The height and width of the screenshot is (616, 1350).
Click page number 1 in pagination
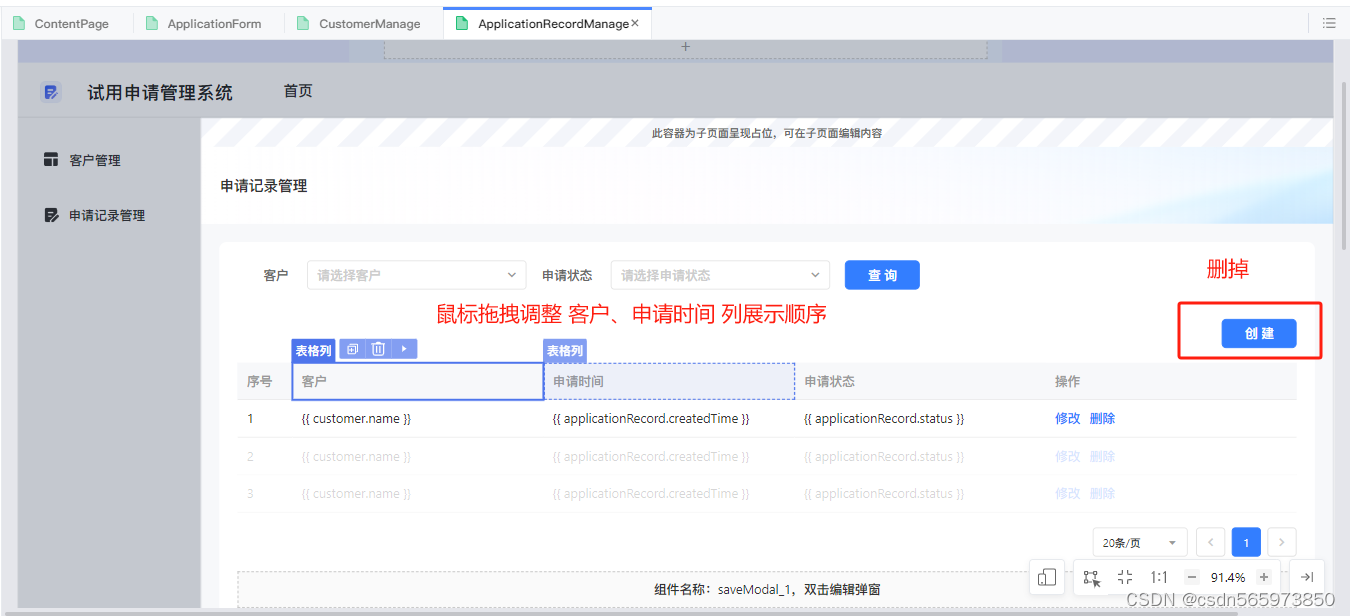(x=1246, y=541)
